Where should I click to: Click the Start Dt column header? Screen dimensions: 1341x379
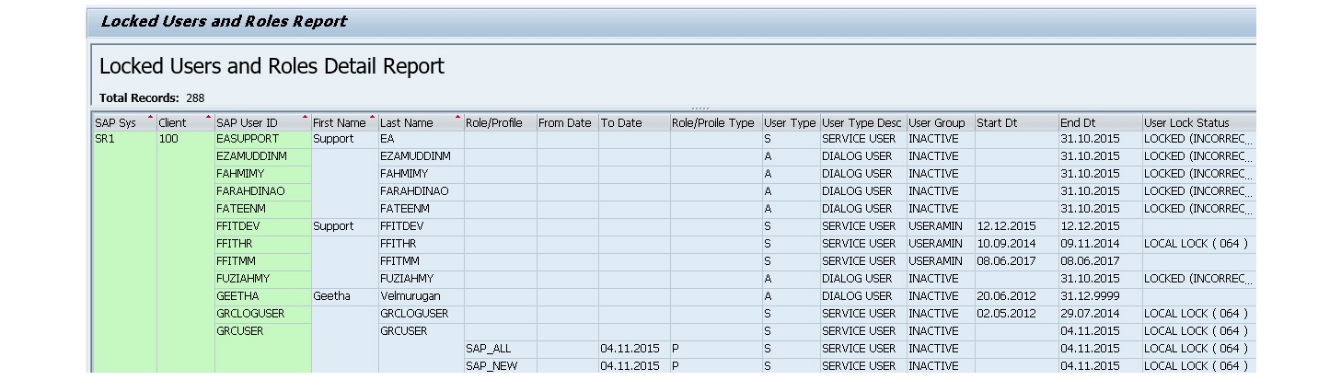1016,122
